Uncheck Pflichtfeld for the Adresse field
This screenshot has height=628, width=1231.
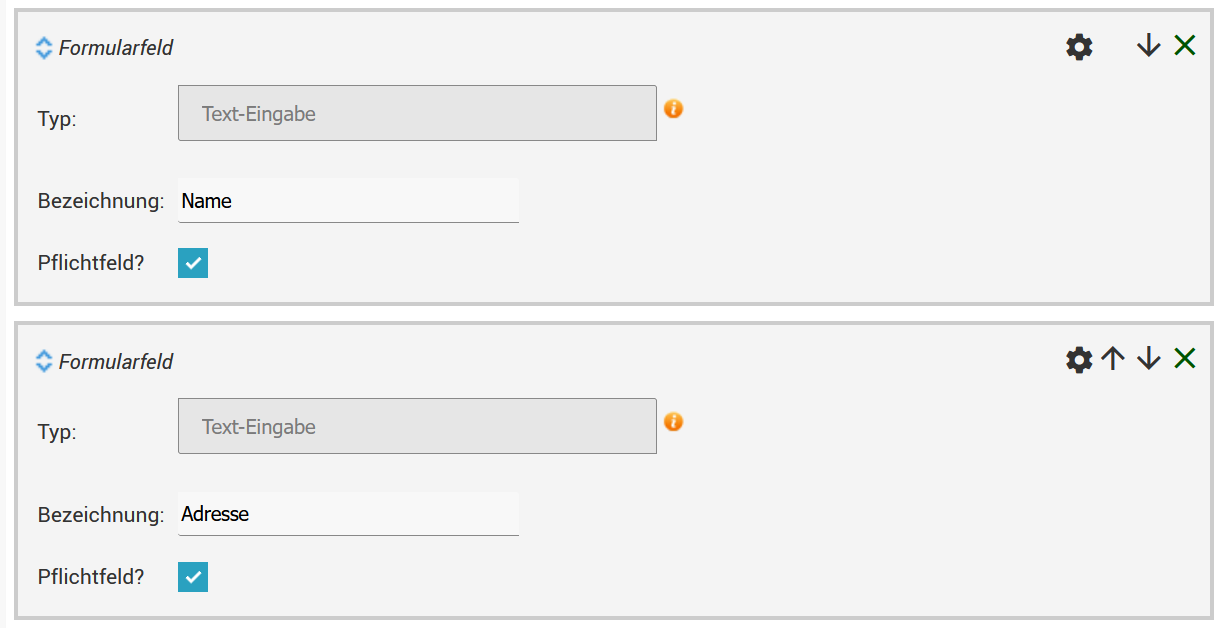(x=193, y=577)
